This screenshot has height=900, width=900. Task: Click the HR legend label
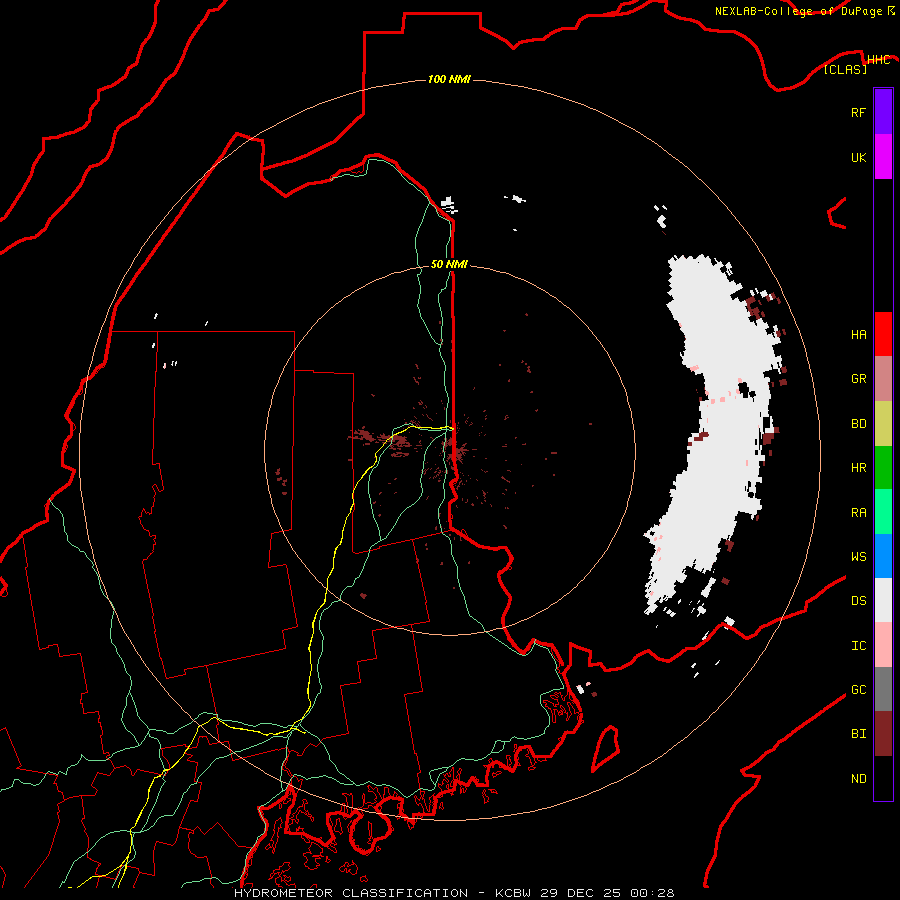(858, 468)
